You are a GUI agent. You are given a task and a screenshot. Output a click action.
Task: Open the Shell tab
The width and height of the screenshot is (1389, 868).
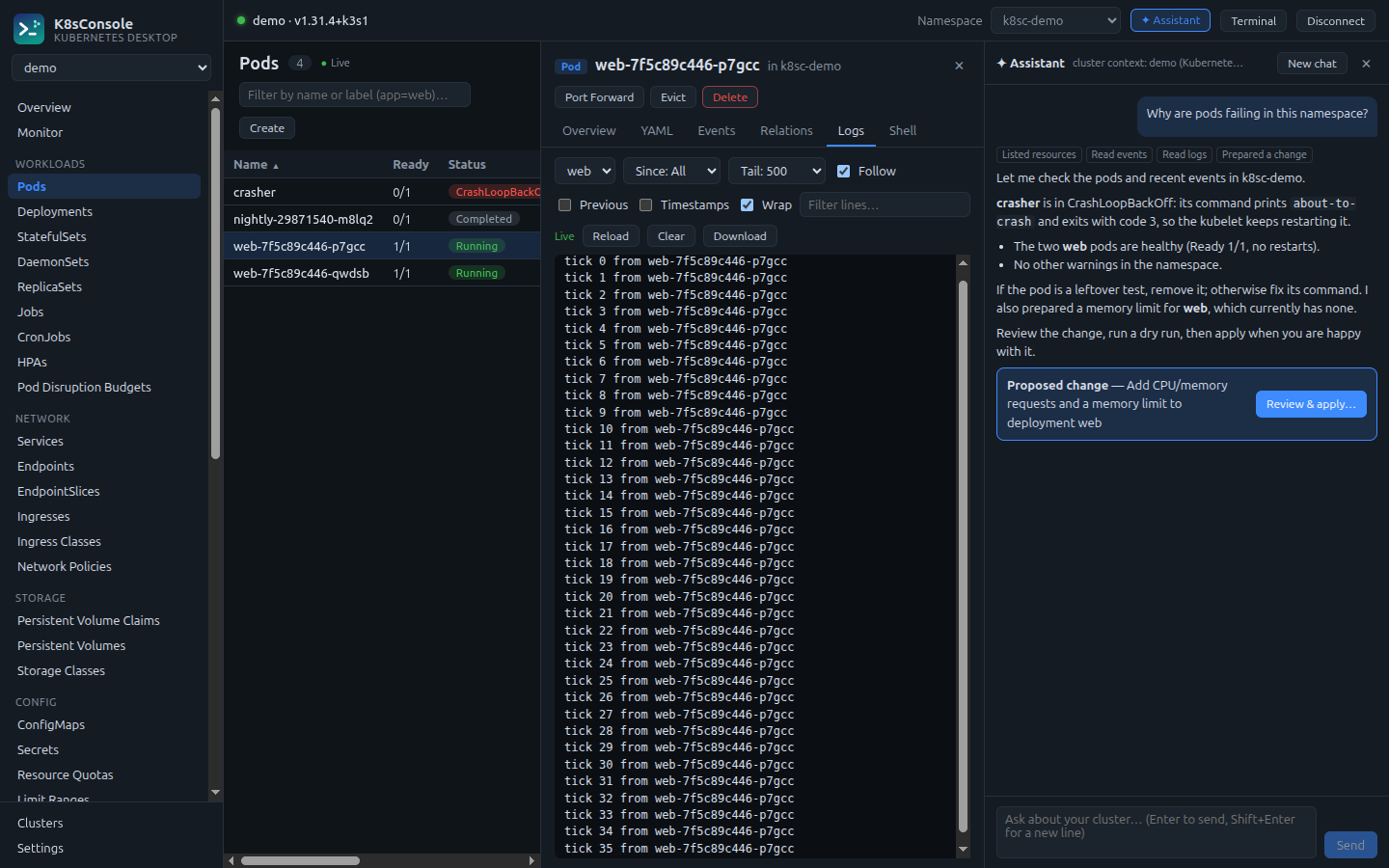(903, 131)
